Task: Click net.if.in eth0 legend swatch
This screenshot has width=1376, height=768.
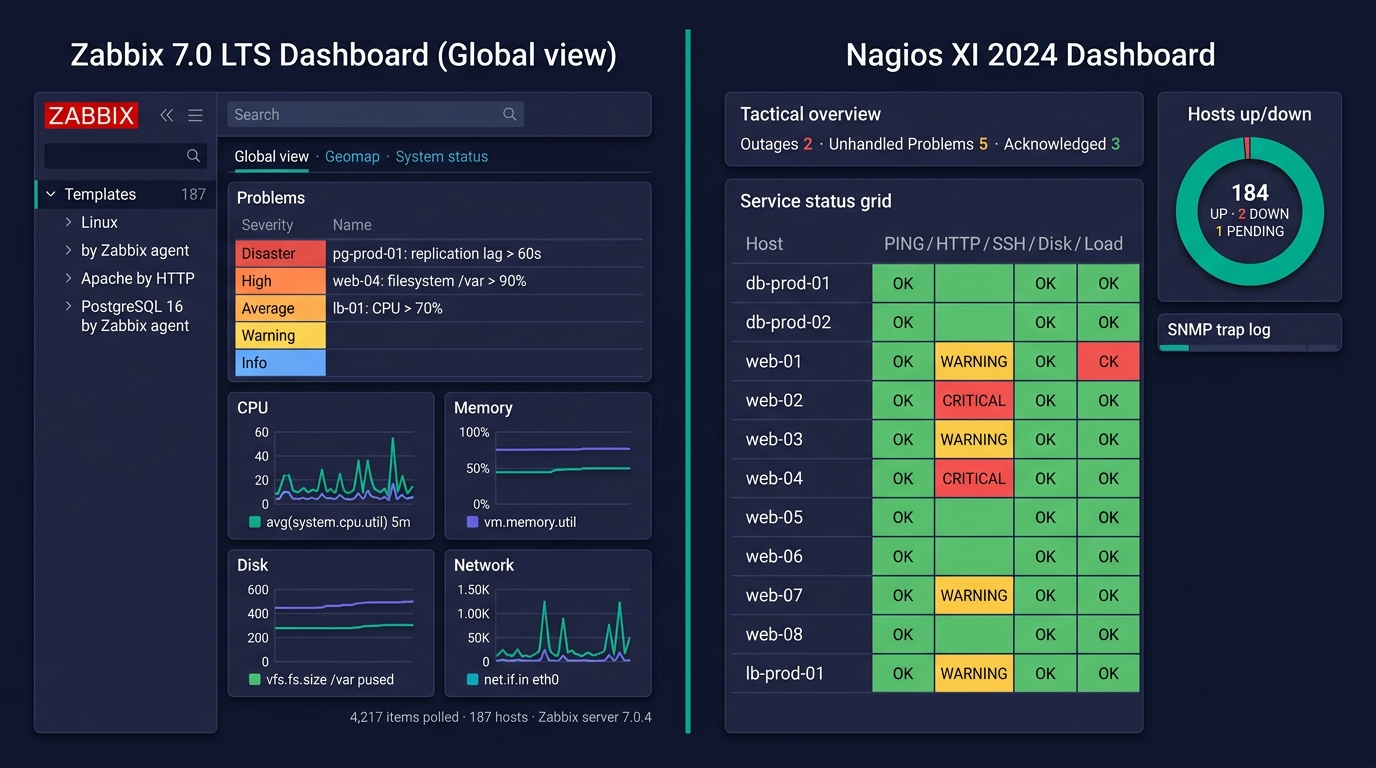Action: coord(473,679)
